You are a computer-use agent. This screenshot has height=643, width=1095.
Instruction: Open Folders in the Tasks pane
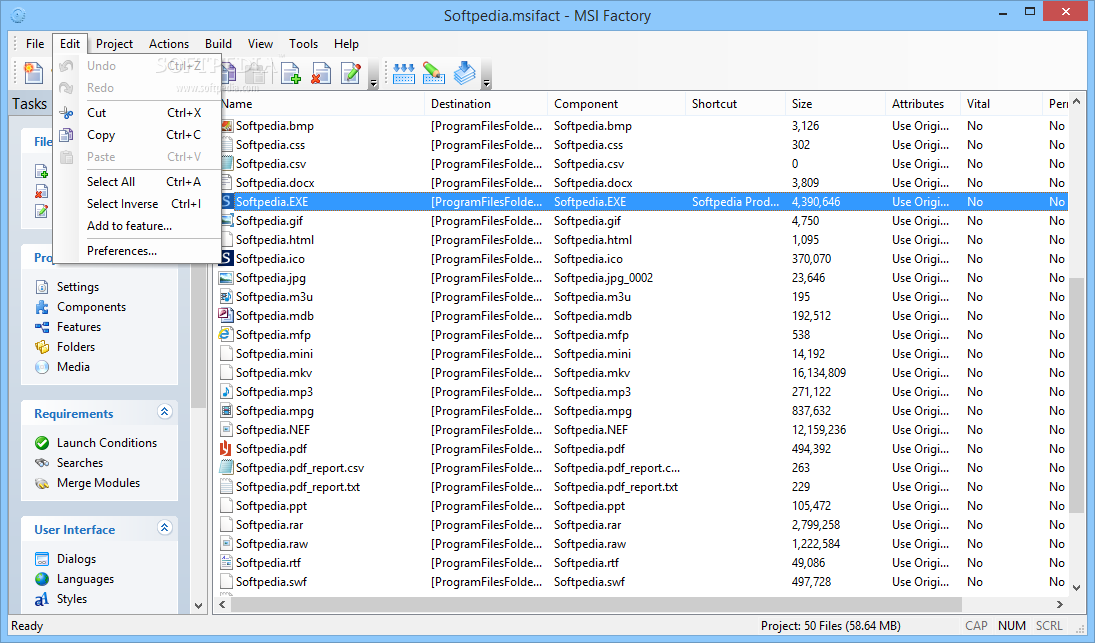[75, 347]
